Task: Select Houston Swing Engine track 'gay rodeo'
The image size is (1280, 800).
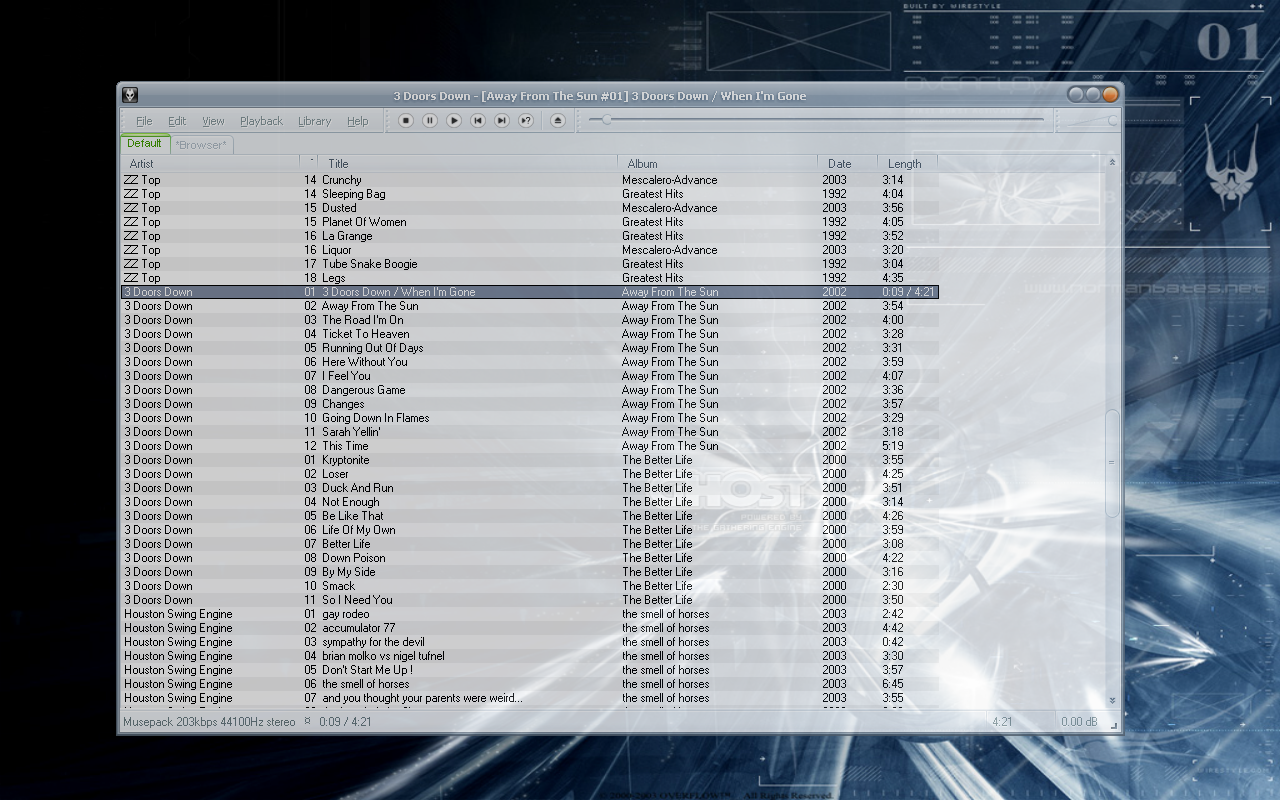Action: pyautogui.click(x=529, y=614)
